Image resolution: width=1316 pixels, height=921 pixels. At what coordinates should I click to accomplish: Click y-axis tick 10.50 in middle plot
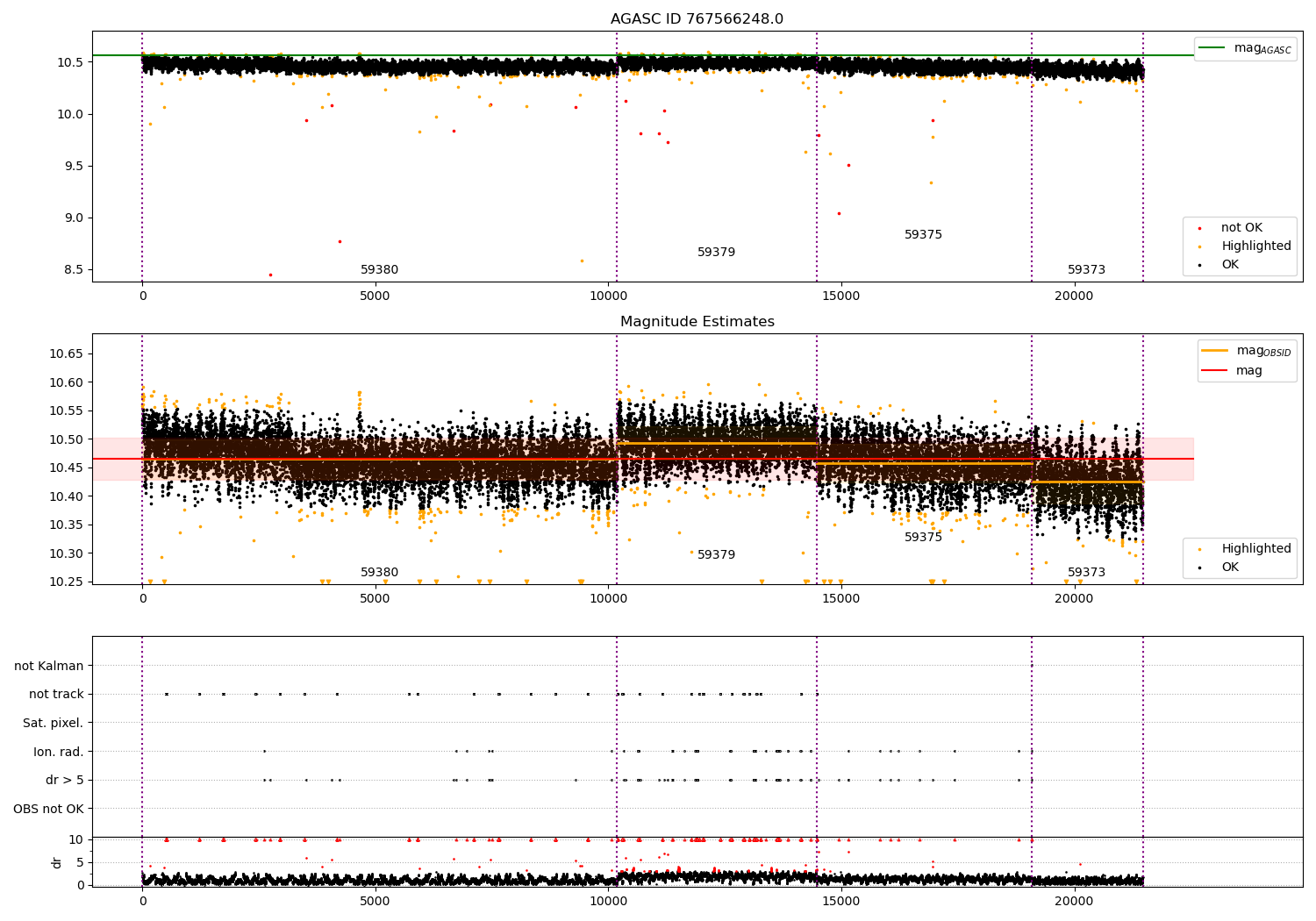tap(67, 439)
